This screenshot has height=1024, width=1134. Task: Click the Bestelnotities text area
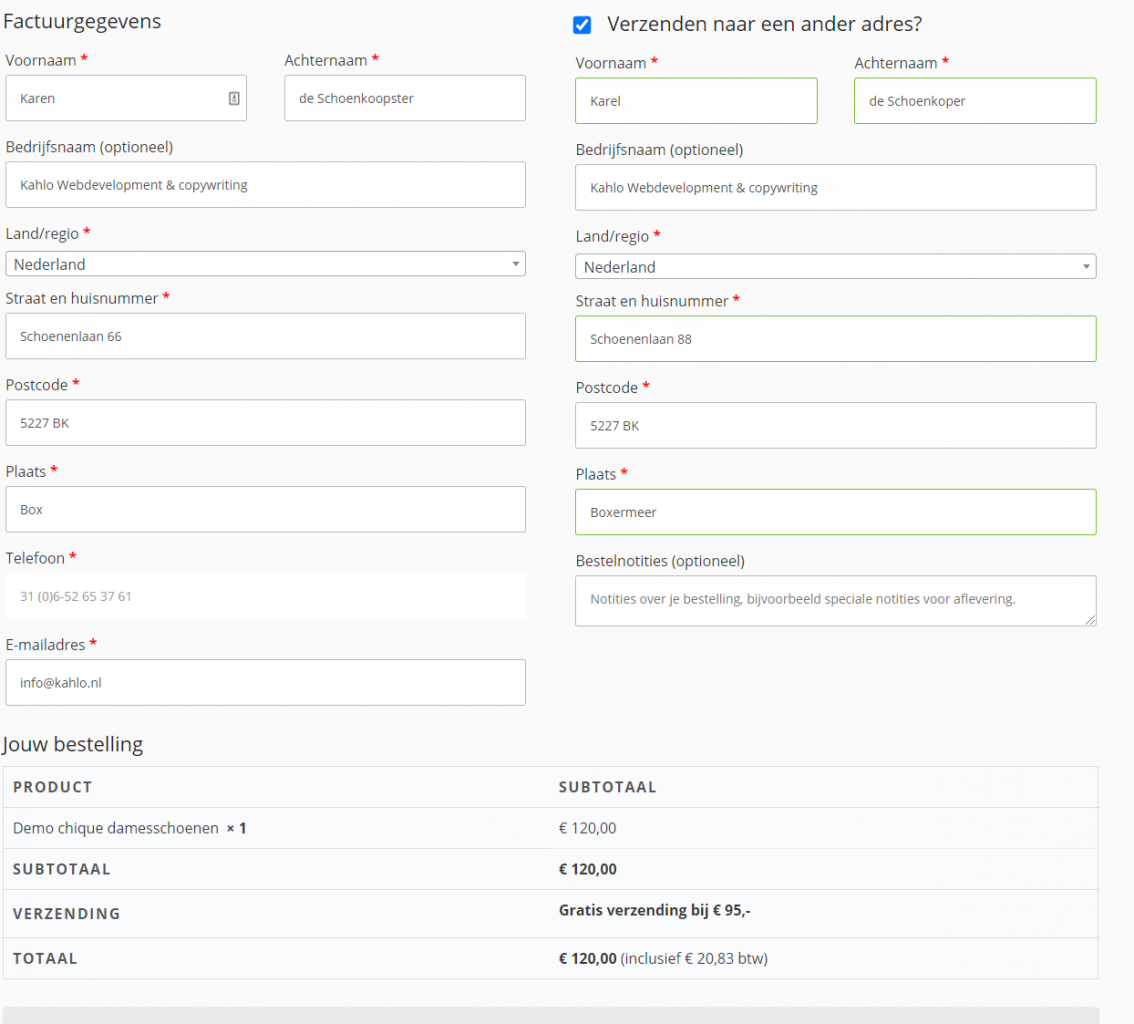coord(835,600)
